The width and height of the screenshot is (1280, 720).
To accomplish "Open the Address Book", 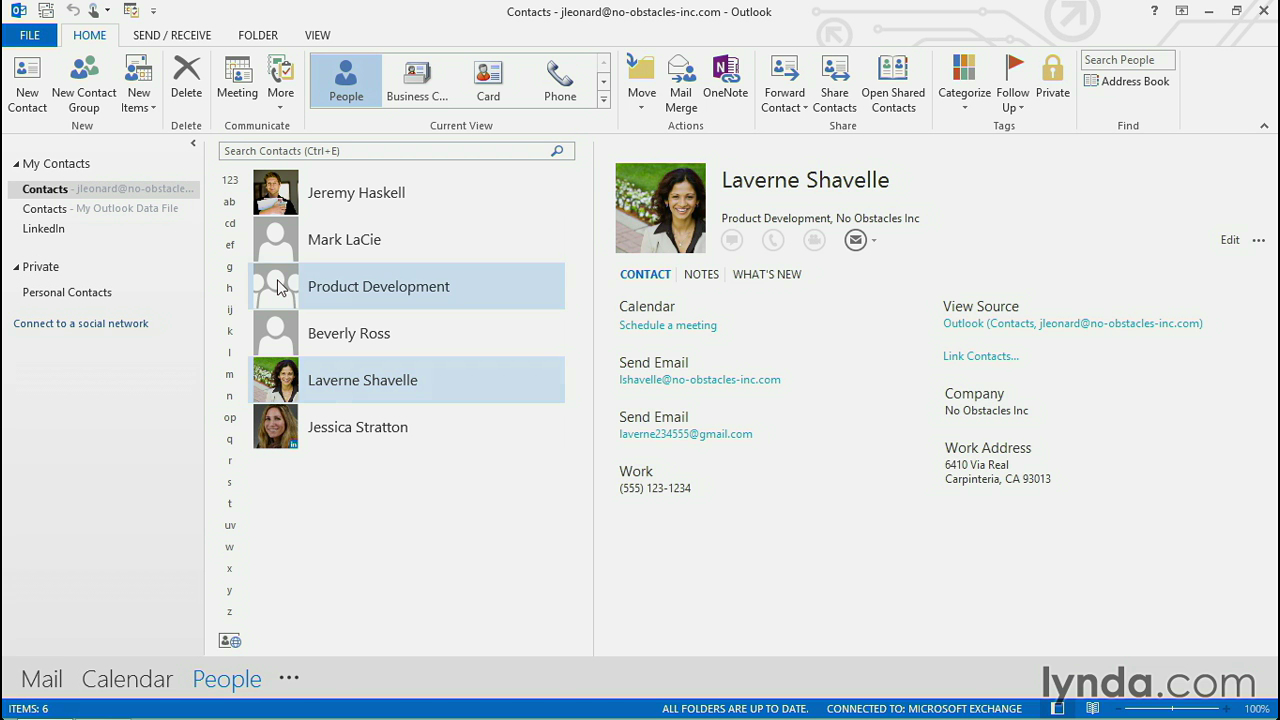I will (x=1126, y=82).
